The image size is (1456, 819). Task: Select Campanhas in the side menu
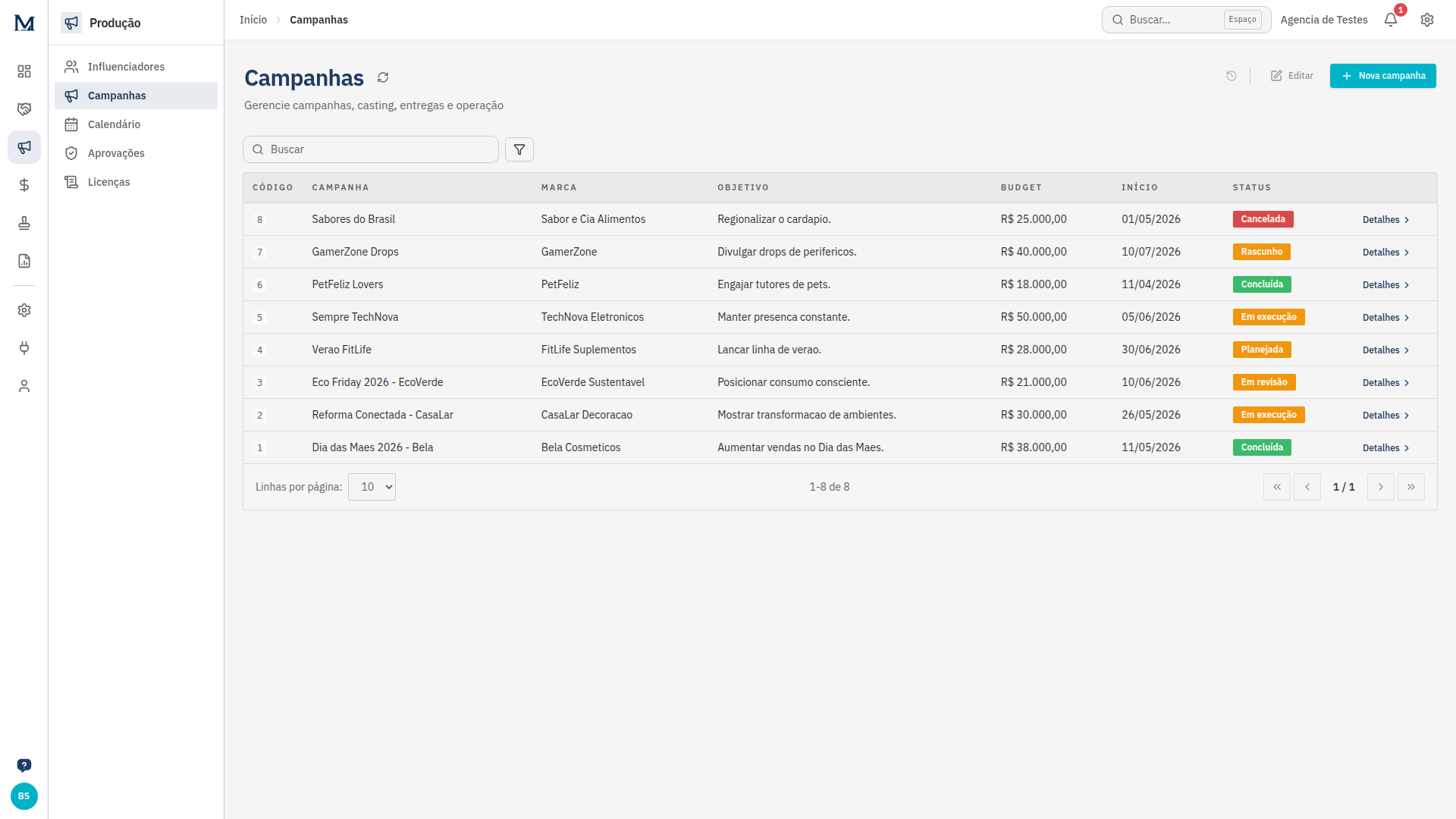(136, 96)
